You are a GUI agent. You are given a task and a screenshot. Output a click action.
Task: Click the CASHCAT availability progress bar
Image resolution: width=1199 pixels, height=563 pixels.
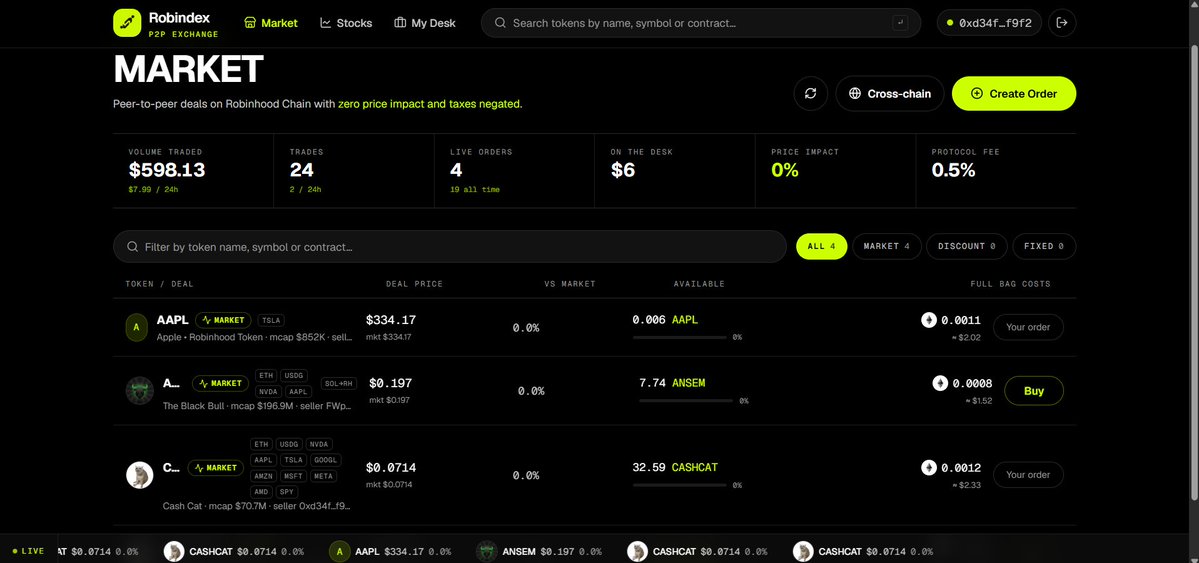[x=679, y=485]
